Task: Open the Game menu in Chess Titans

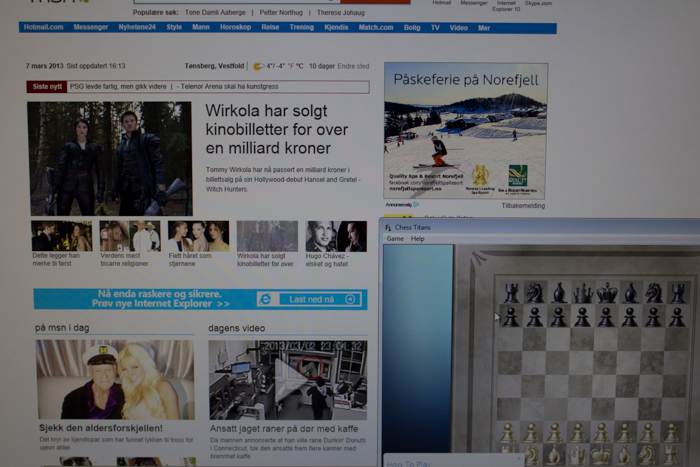Action: click(x=395, y=238)
